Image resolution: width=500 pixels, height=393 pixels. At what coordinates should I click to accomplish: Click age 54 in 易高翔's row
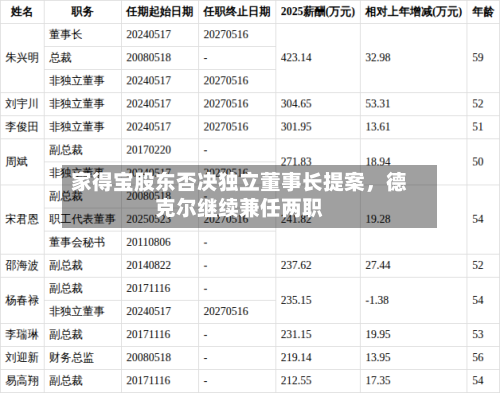(x=478, y=380)
